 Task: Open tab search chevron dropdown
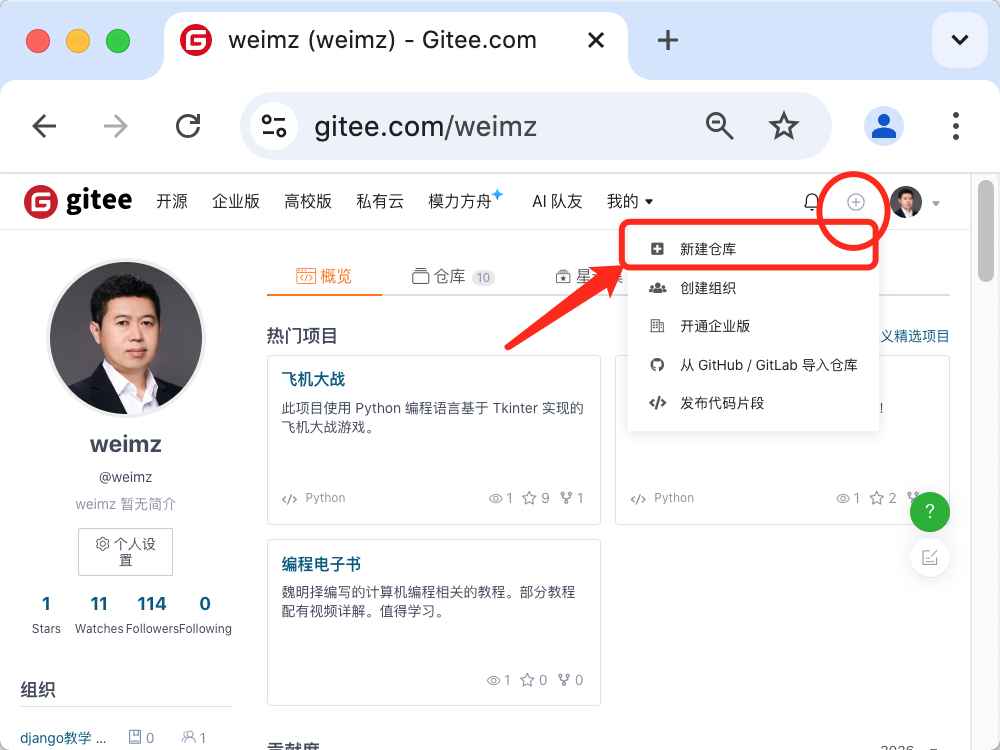click(959, 40)
